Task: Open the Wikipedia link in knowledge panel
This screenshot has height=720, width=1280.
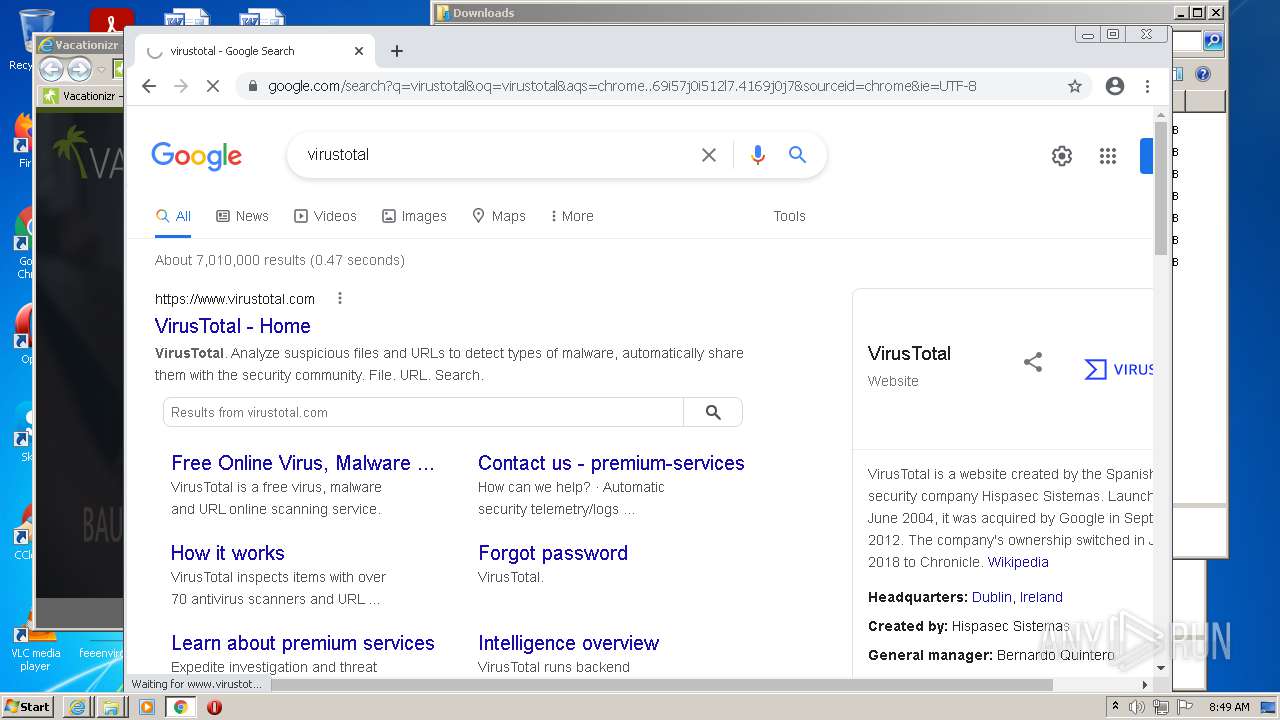Action: (1018, 562)
